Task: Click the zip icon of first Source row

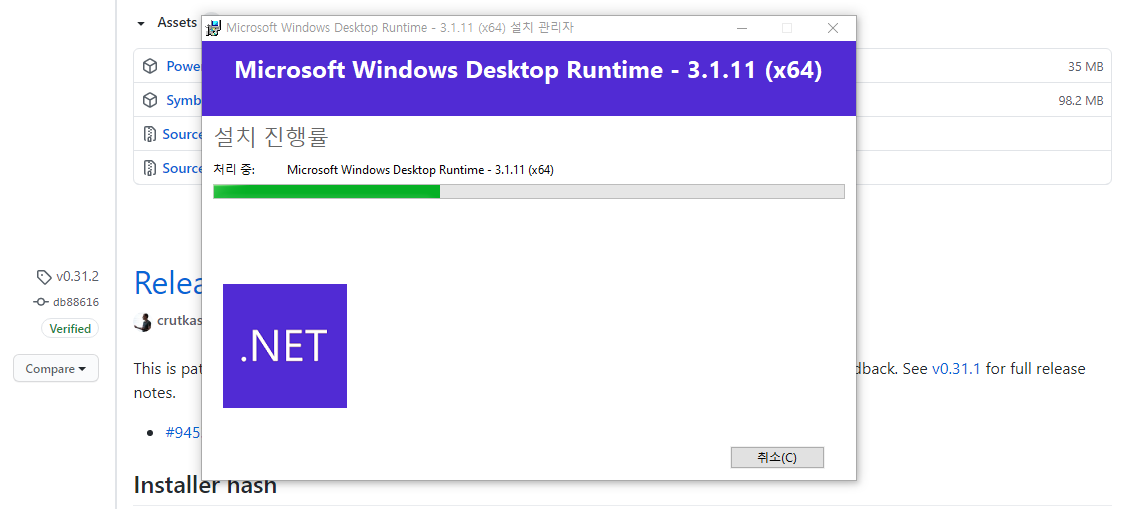Action: pos(150,134)
